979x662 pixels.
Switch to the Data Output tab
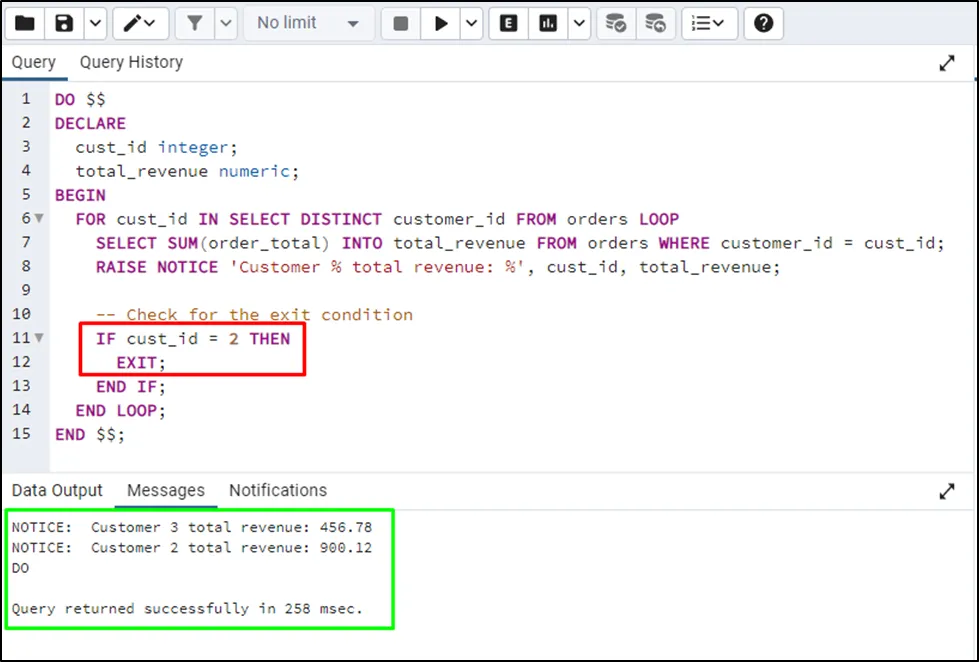57,490
